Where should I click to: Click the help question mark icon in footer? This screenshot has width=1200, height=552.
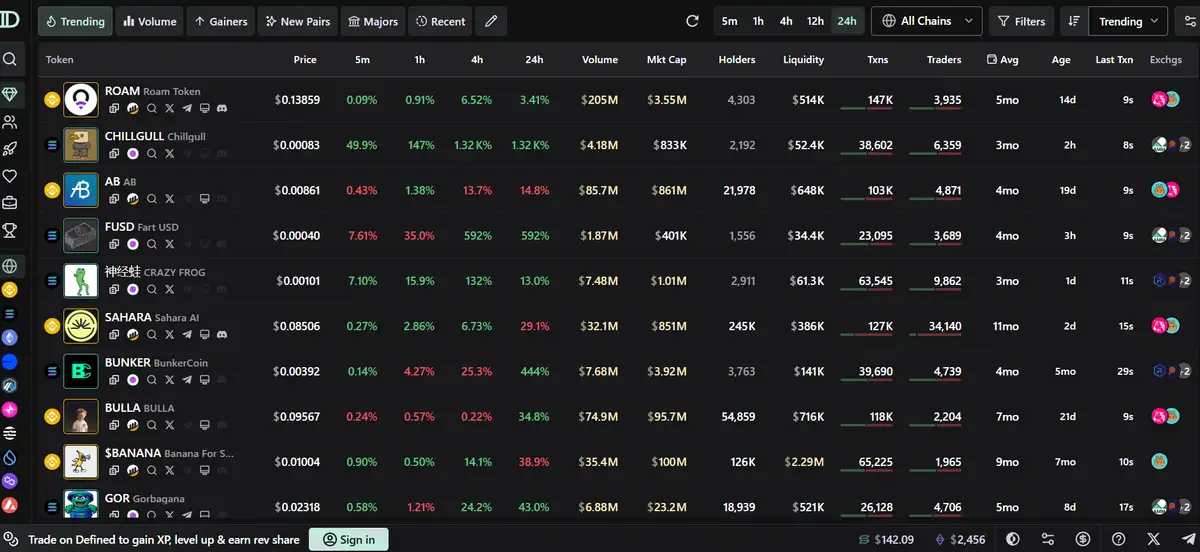[1119, 539]
